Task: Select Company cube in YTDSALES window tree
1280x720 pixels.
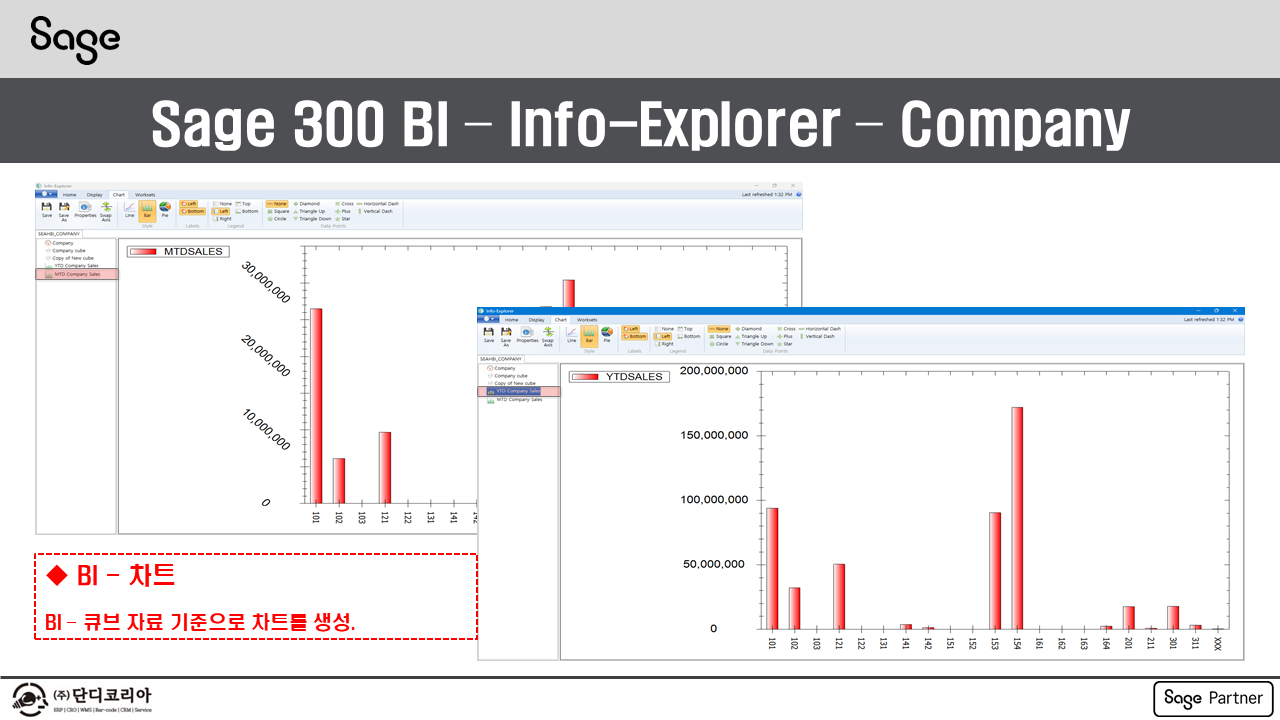Action: [506, 375]
